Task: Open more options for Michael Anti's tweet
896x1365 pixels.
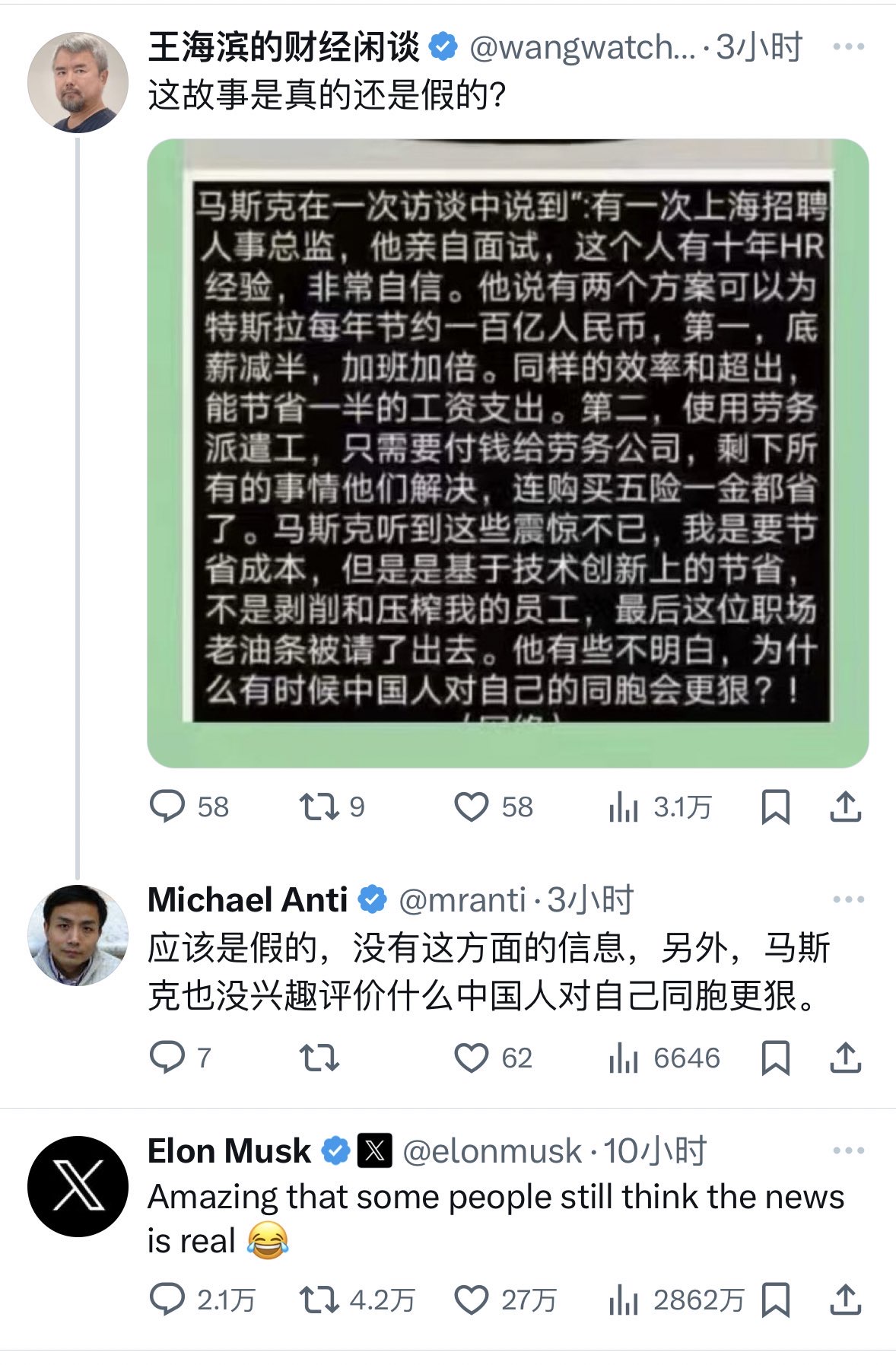Action: click(848, 899)
